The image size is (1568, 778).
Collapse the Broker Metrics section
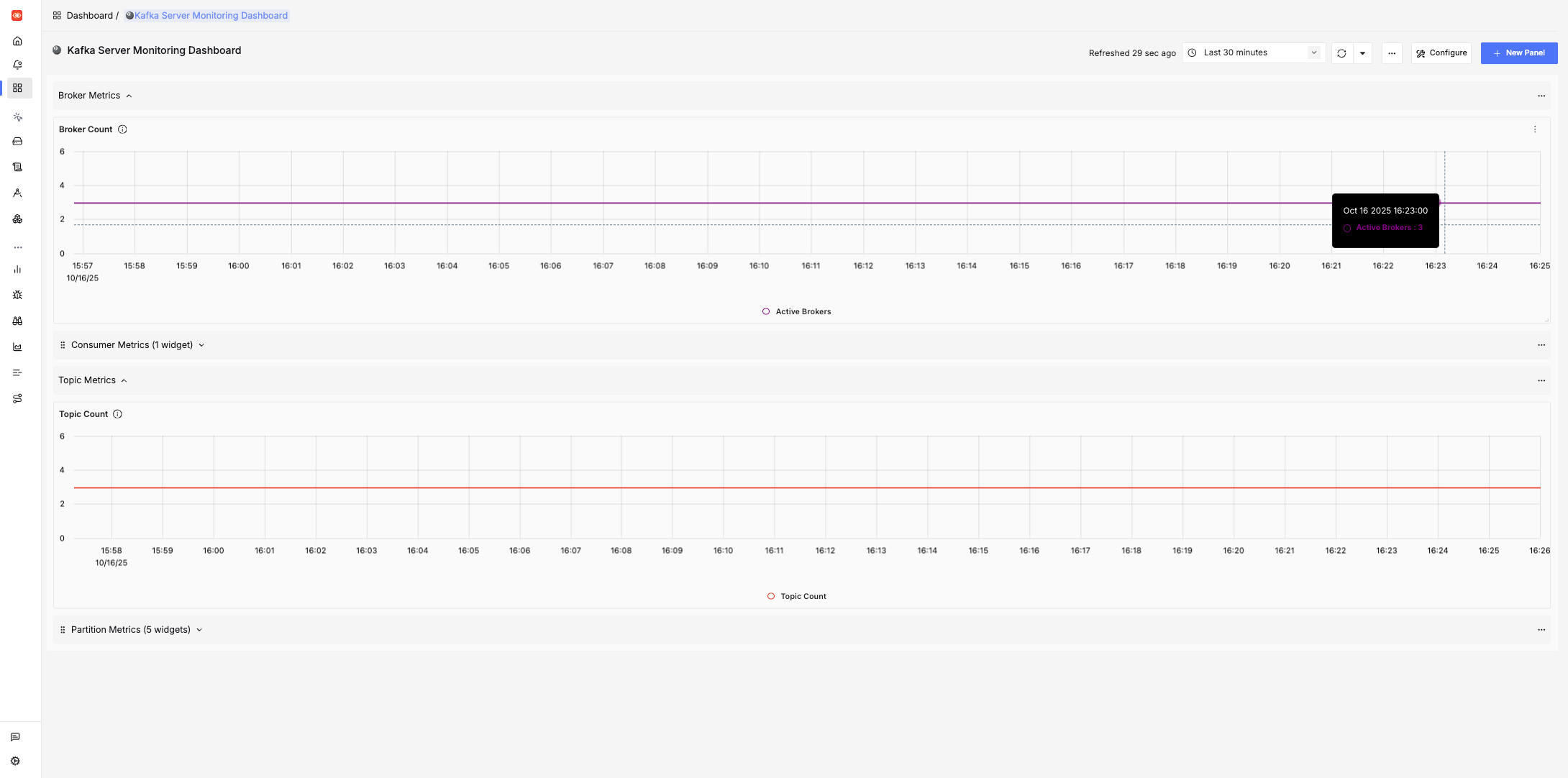[x=95, y=95]
